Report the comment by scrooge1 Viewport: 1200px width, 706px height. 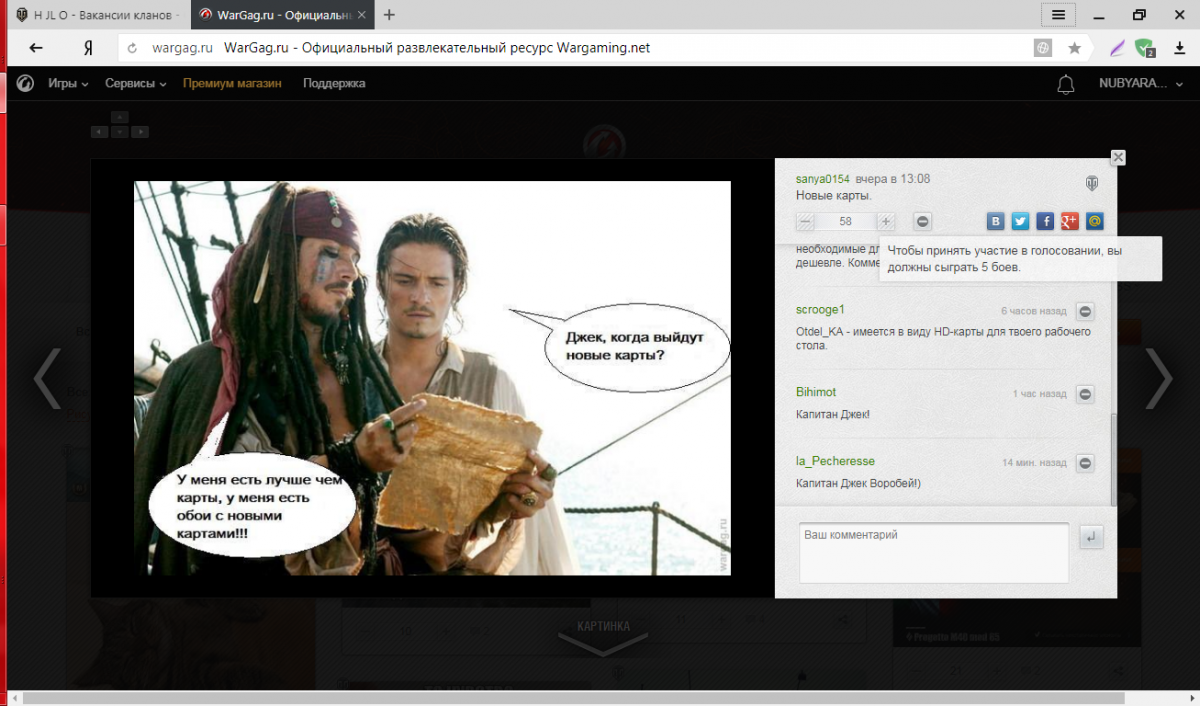1085,311
